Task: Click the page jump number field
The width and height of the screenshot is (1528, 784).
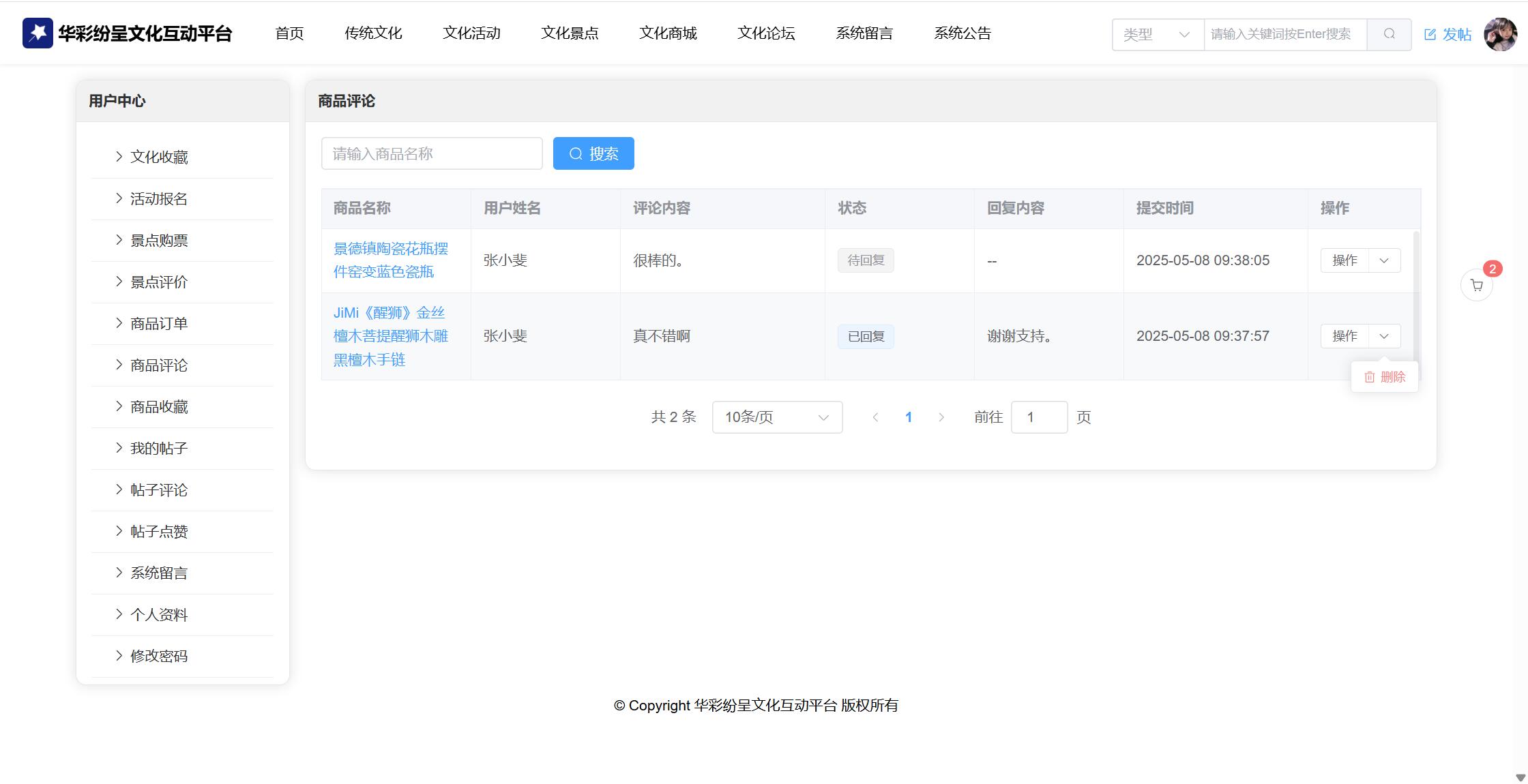Action: point(1038,417)
